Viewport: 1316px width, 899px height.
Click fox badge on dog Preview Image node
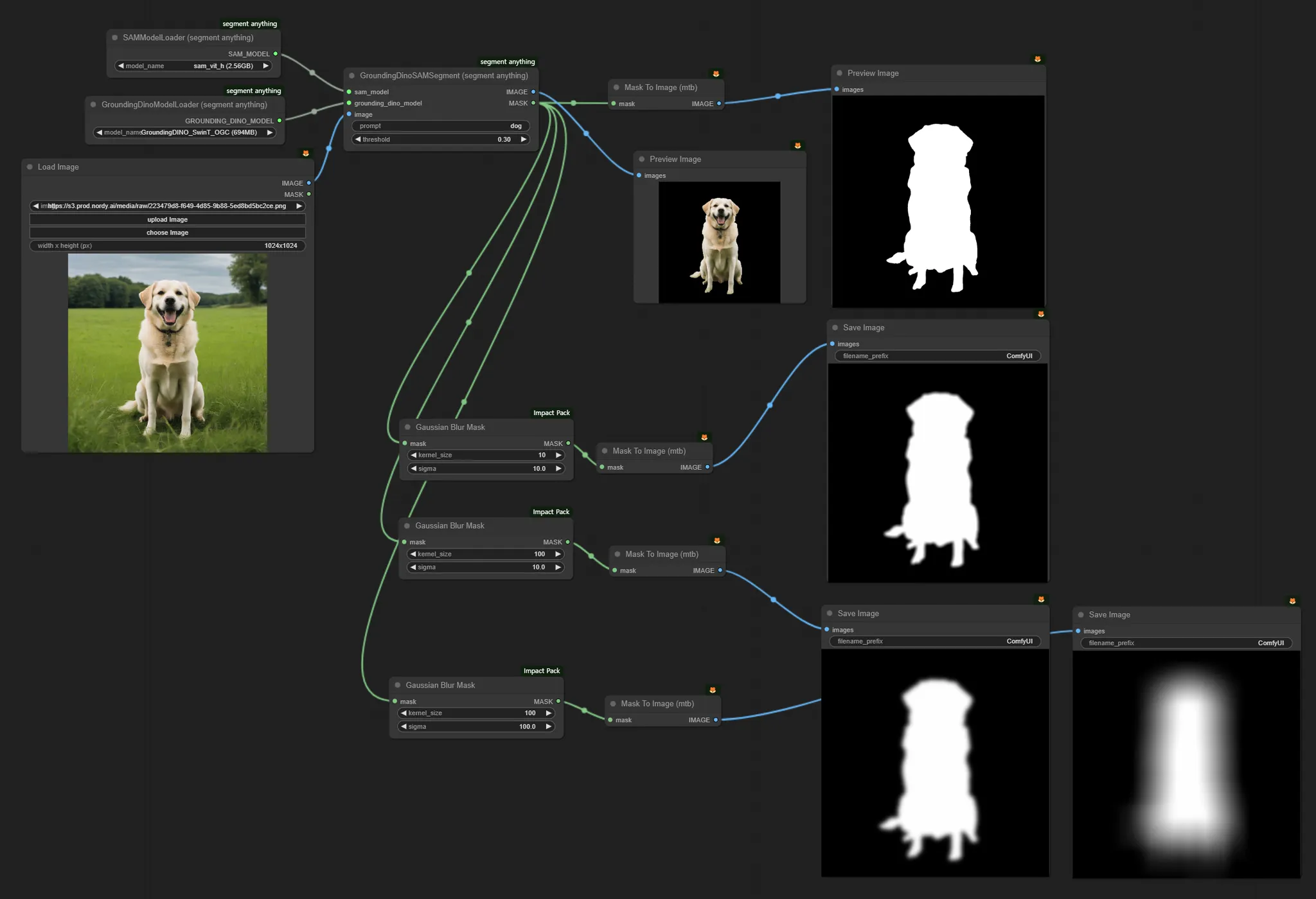point(797,146)
